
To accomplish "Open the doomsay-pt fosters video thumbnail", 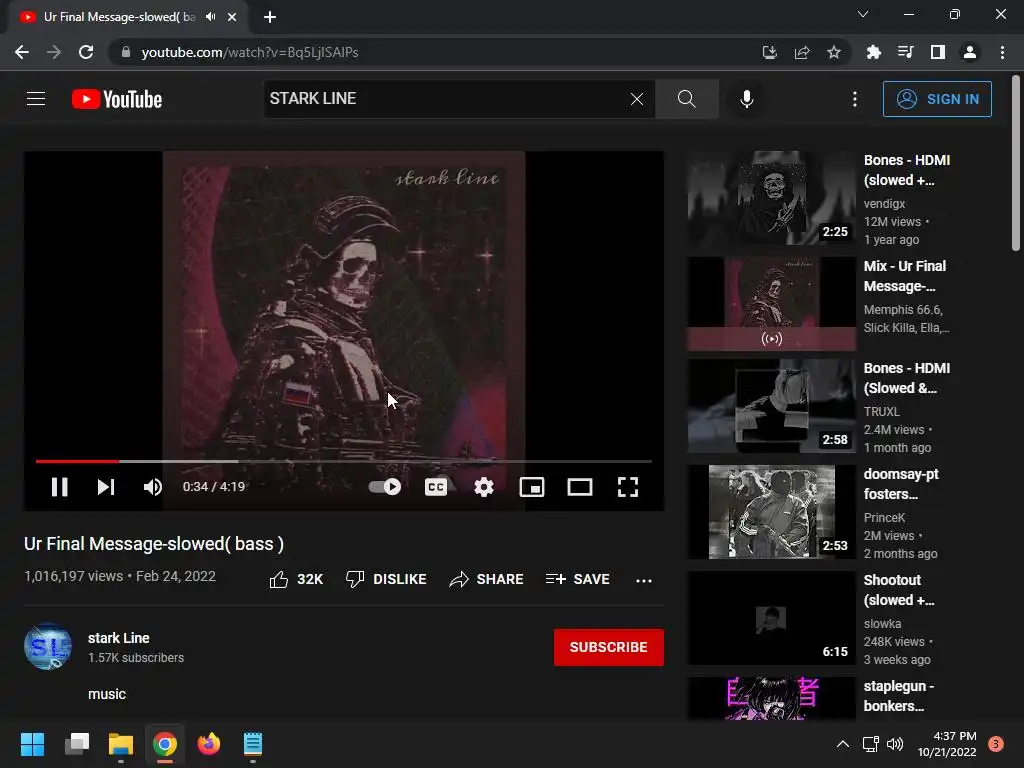I will point(771,511).
